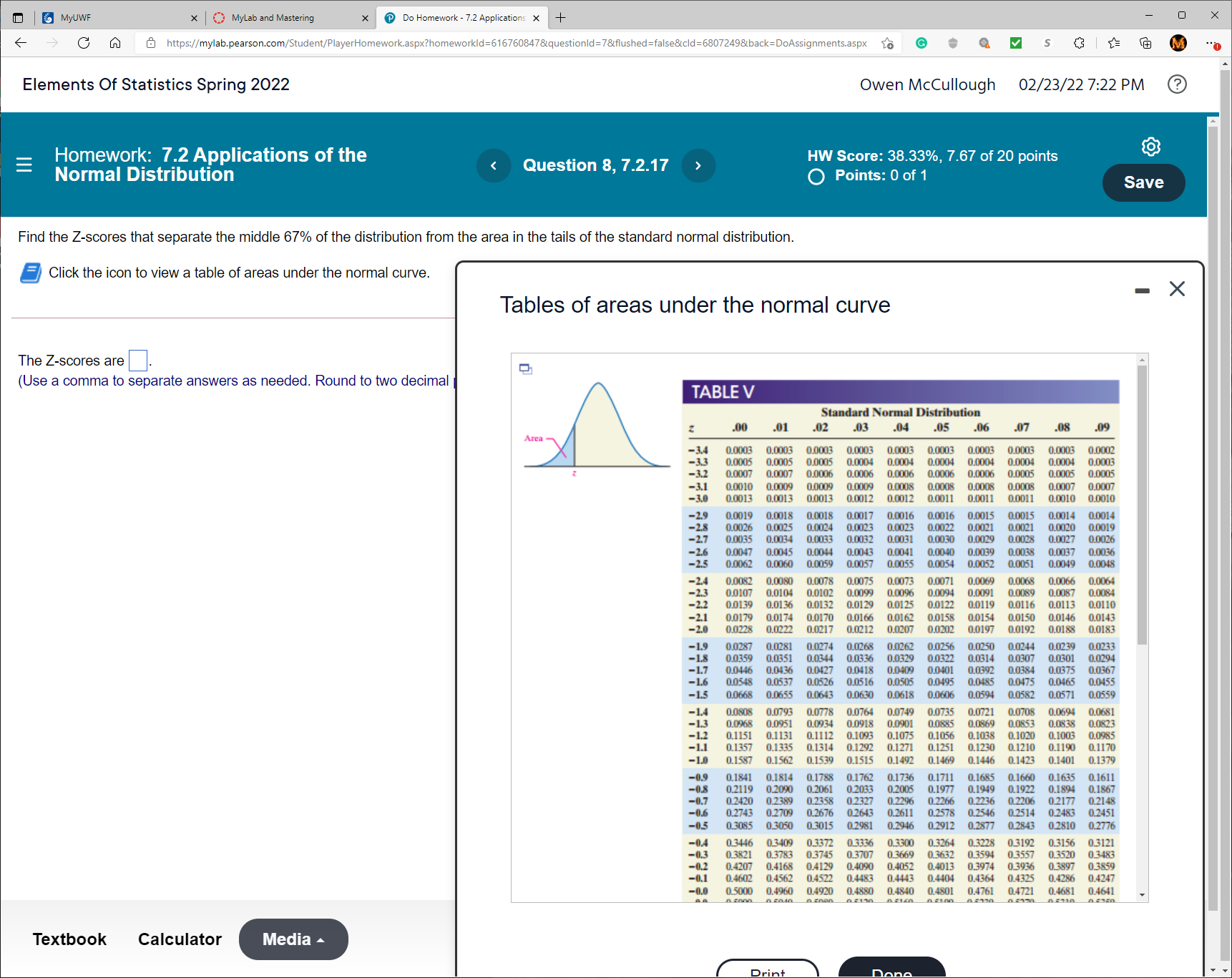Screen dimensions: 1232x978
Task: Click the Save button
Action: click(1143, 182)
